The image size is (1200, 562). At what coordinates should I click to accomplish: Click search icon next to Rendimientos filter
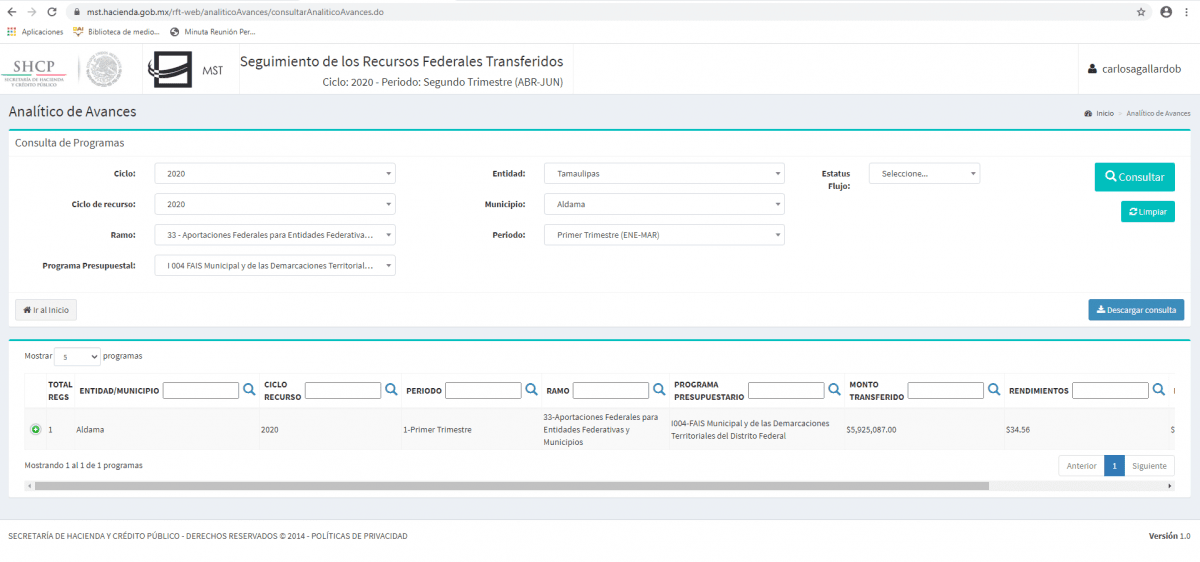tap(1158, 390)
